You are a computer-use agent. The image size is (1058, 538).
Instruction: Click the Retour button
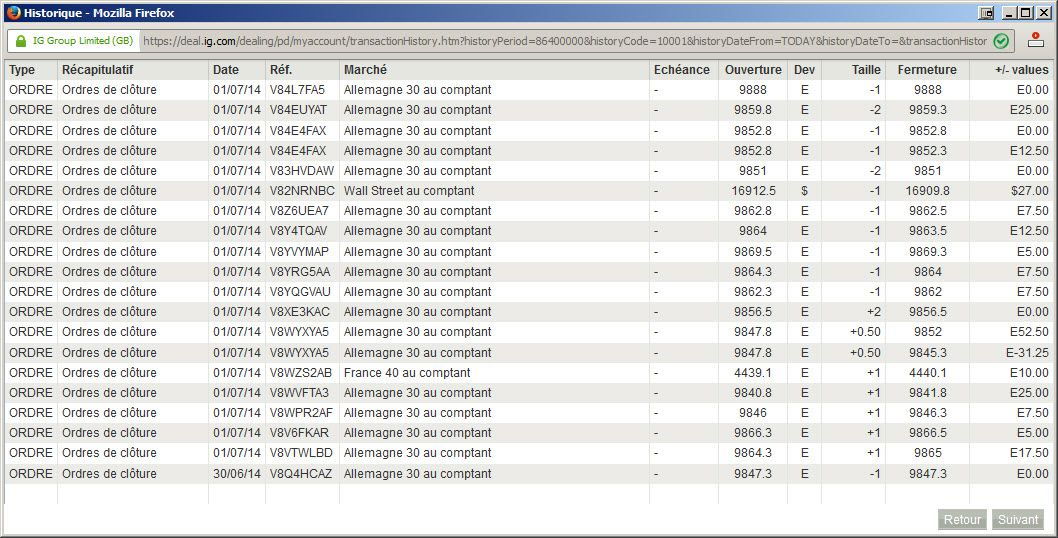[962, 519]
